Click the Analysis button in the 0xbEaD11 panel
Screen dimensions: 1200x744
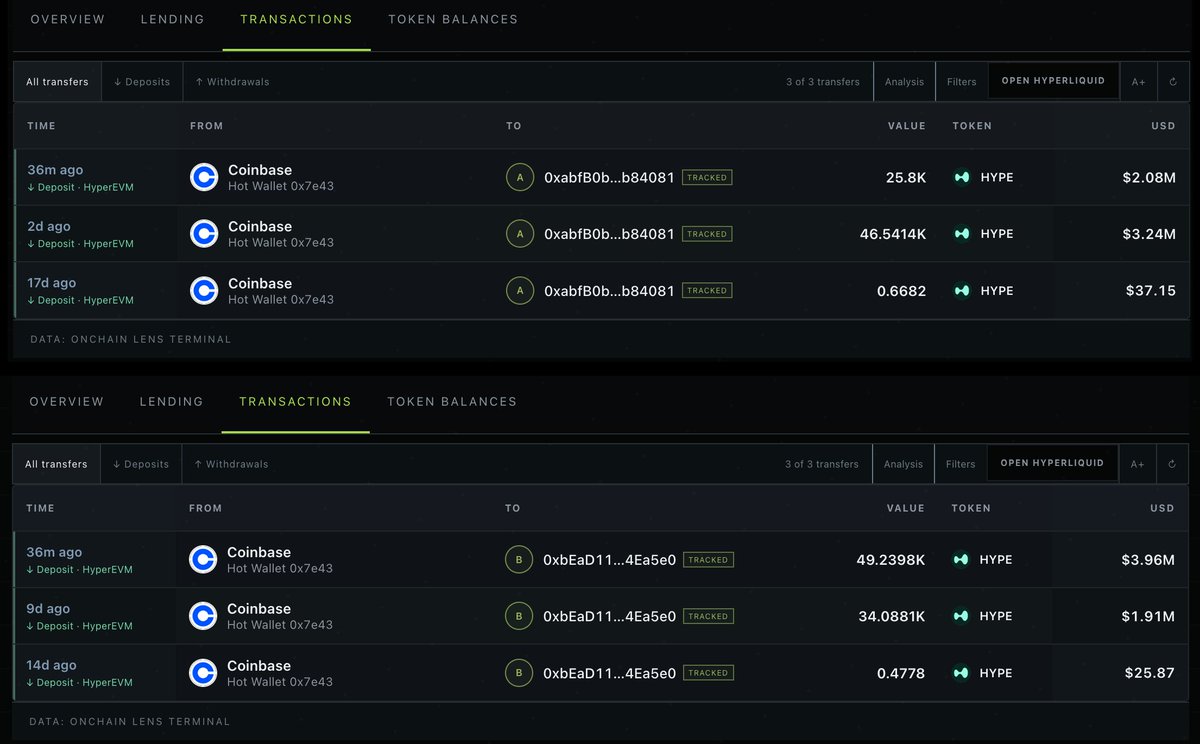point(903,464)
